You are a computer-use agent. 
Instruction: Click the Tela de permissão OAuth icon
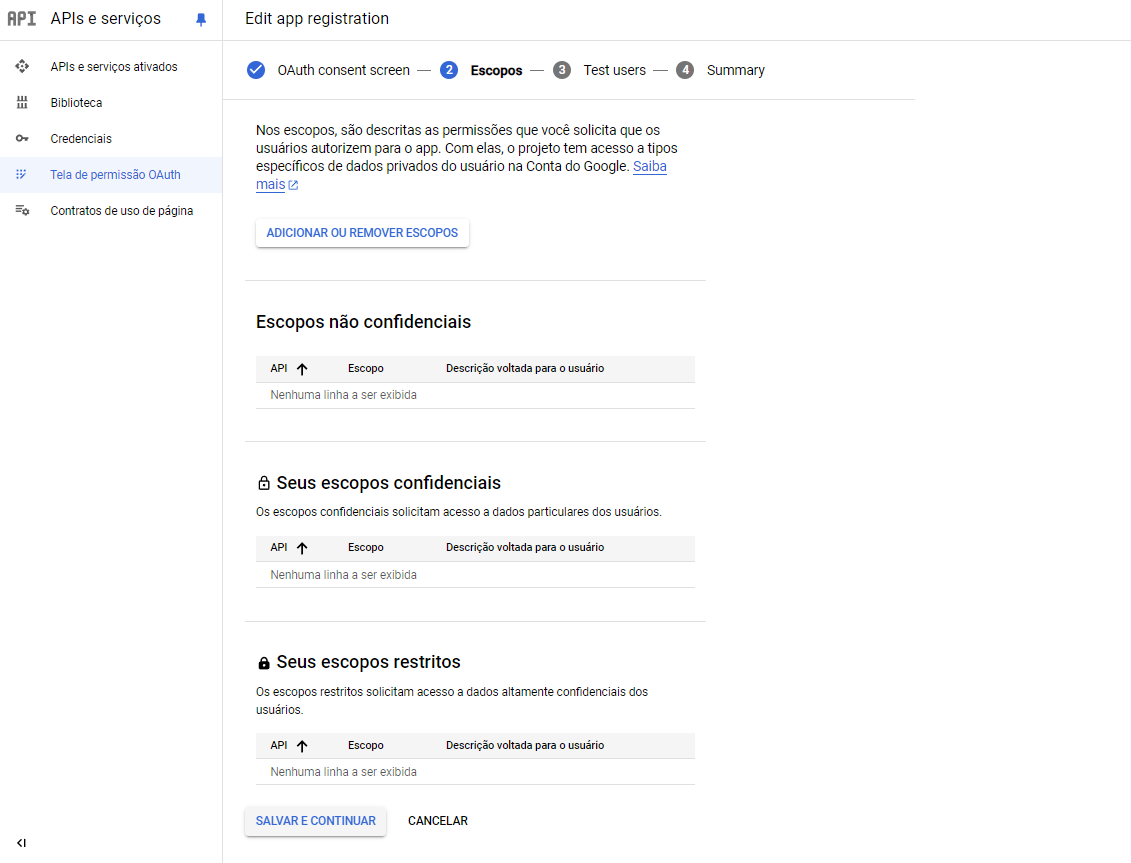click(22, 175)
